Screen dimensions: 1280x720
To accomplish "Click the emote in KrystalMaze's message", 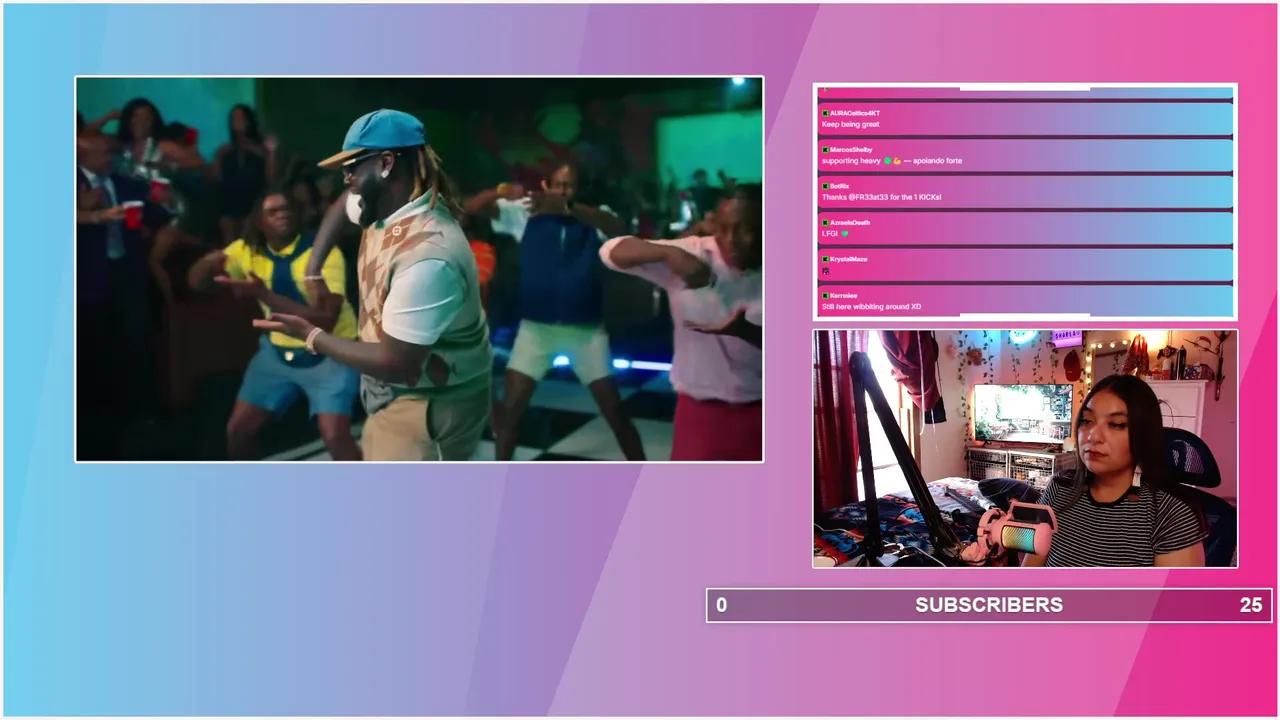I will point(826,271).
